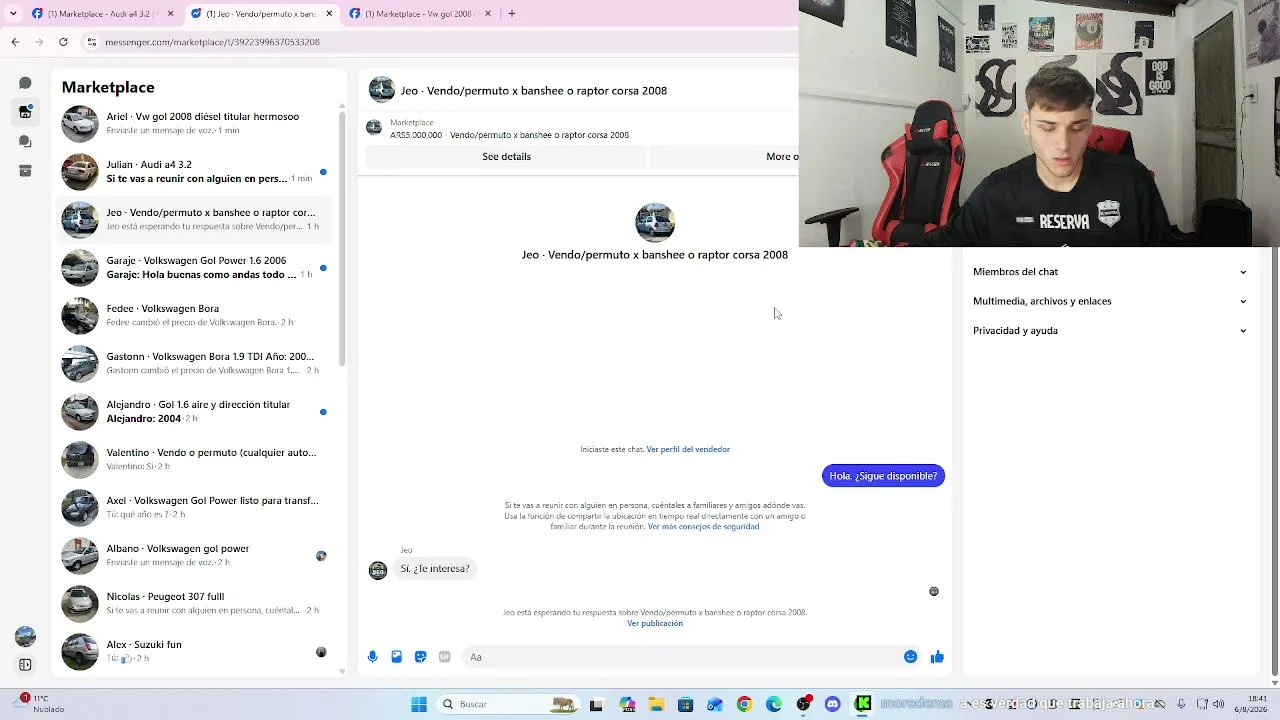Click the 'Si. ¿Te interesa?' message bubble

[x=435, y=569]
